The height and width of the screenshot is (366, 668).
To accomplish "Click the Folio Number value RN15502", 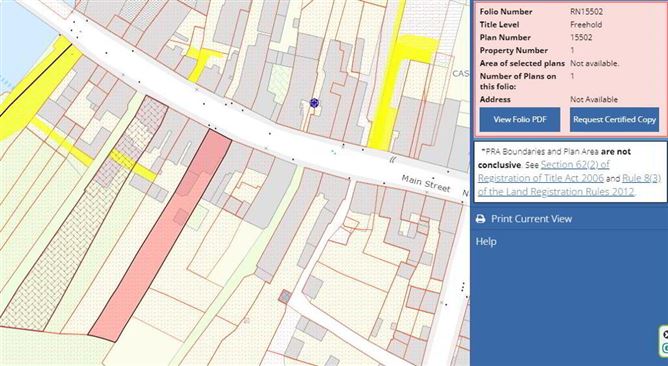I will click(587, 12).
